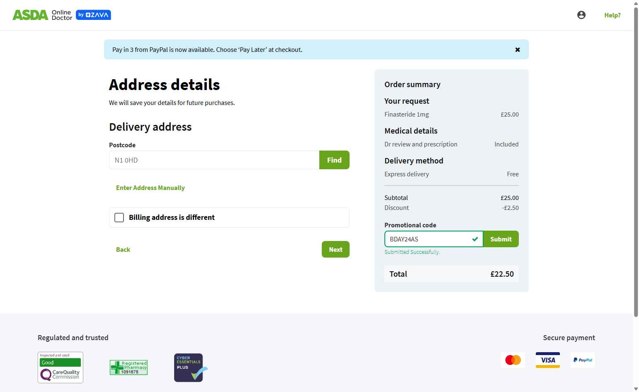Click the Subtotal £25.00 value
This screenshot has width=639, height=392.
point(510,198)
